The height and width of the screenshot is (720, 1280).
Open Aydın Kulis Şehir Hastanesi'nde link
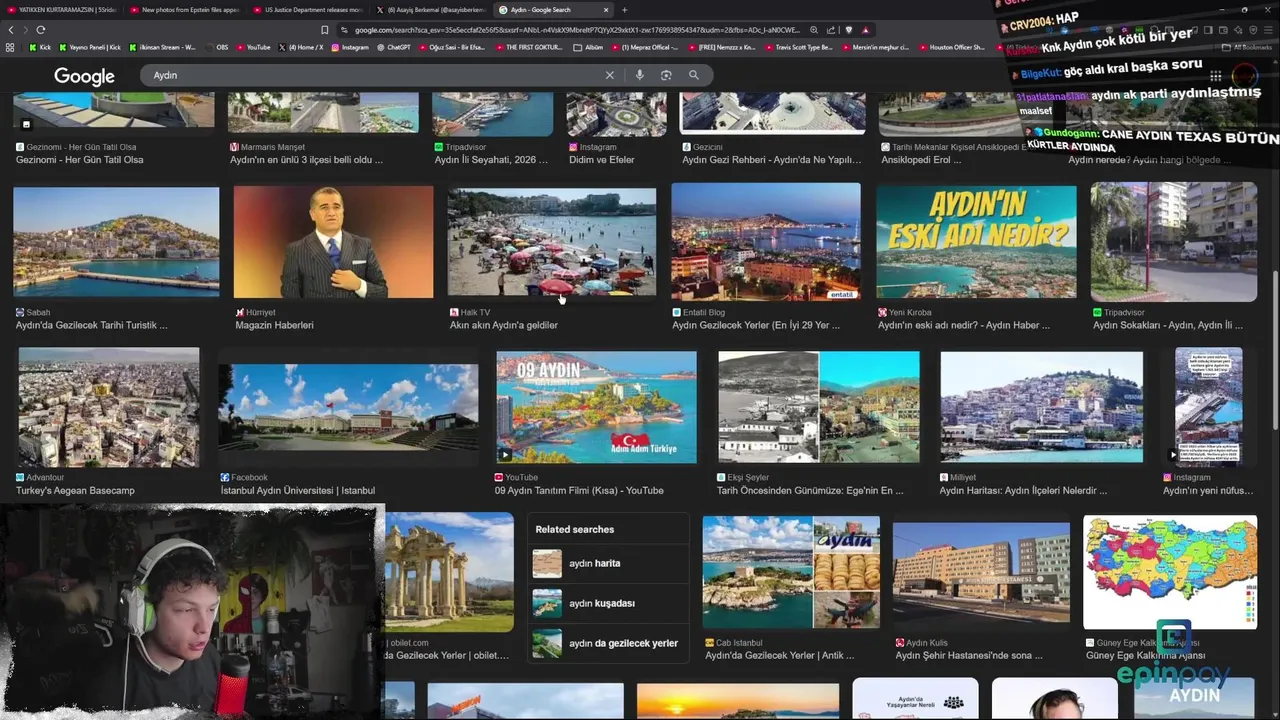point(969,655)
